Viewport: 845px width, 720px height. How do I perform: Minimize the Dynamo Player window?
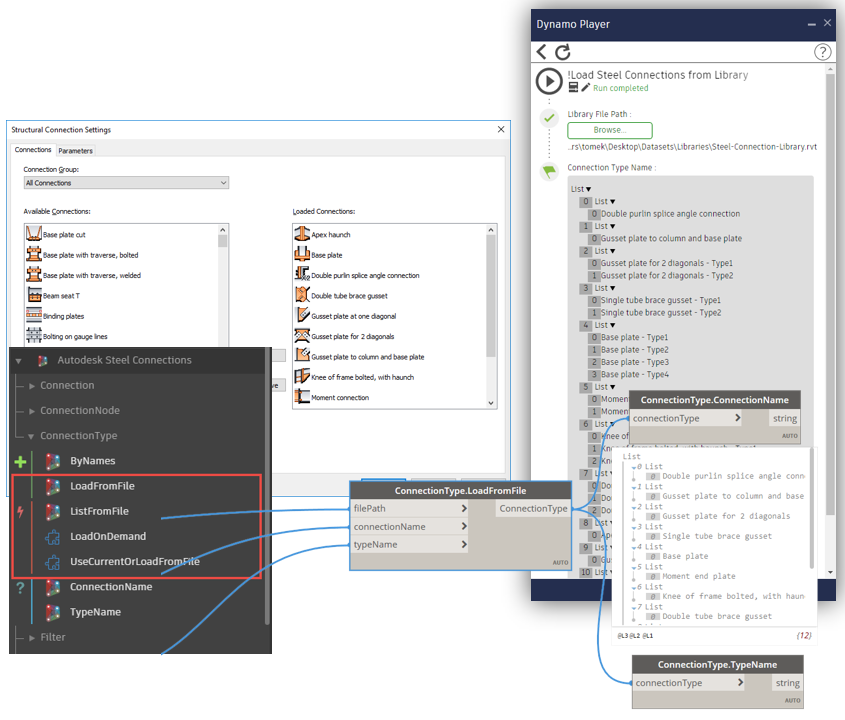tap(812, 24)
